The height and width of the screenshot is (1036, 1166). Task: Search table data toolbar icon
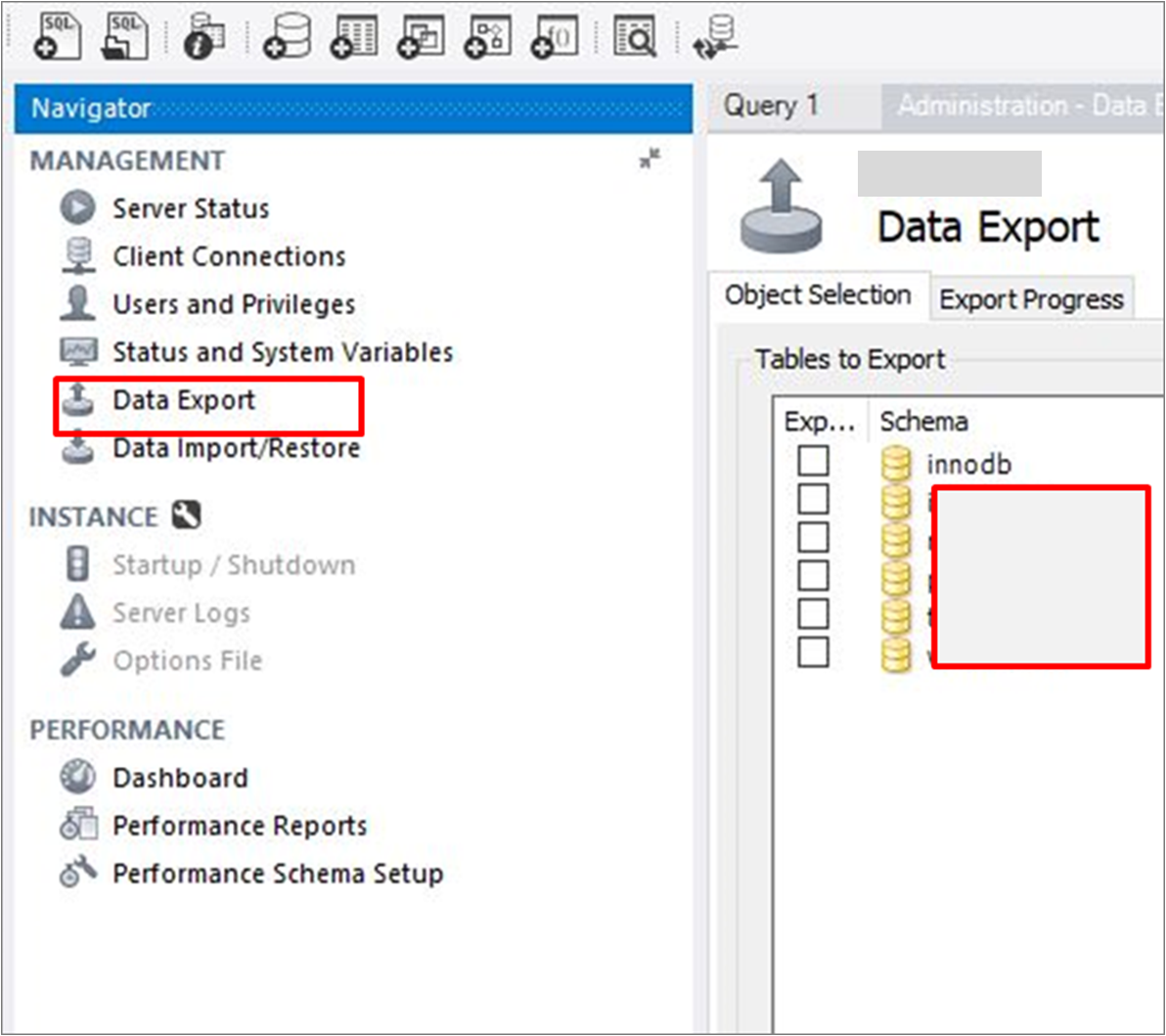coord(635,35)
